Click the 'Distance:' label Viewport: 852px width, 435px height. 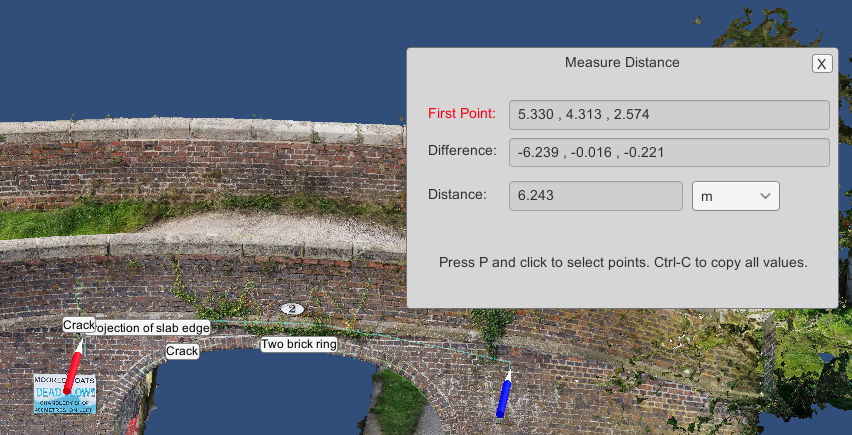458,194
